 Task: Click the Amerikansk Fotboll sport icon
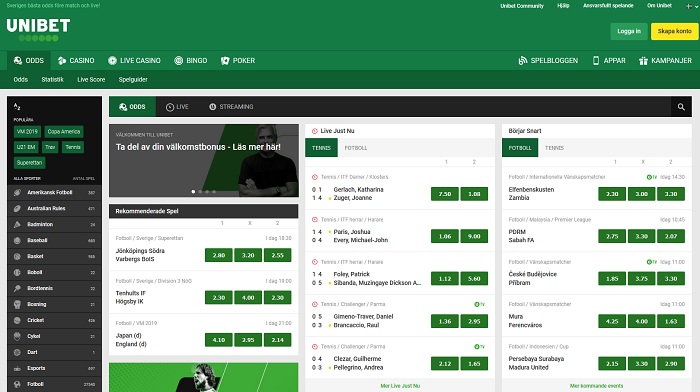17,192
